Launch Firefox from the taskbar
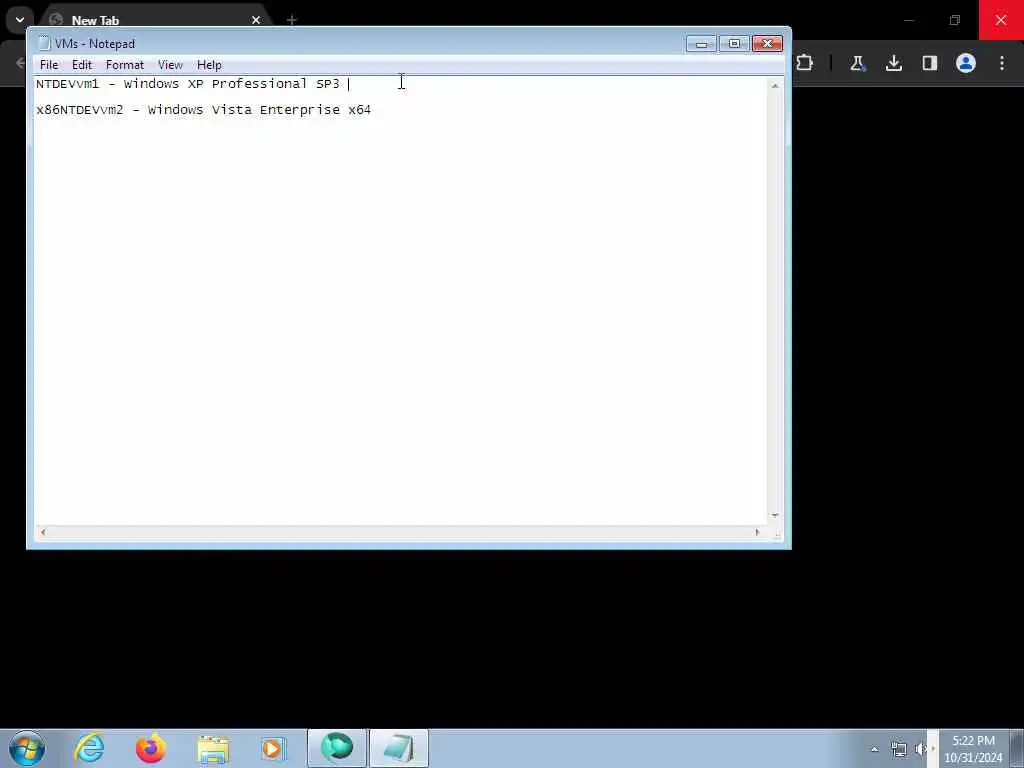The height and width of the screenshot is (768, 1024). click(150, 748)
